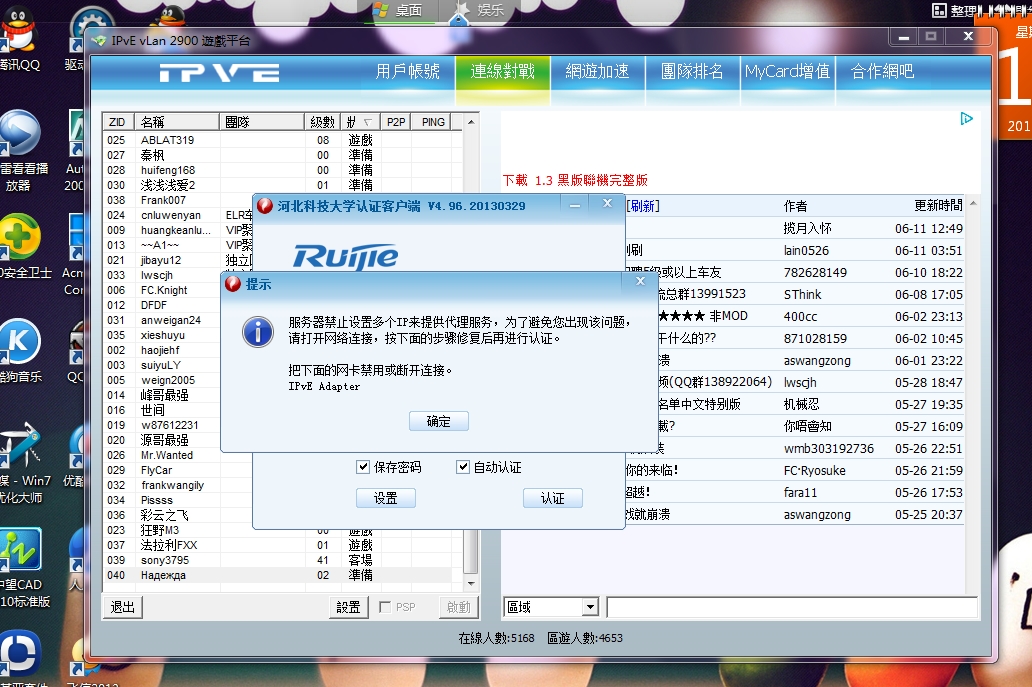This screenshot has height=687, width=1032.
Task: Select player ABLAT319 in the list
Action: click(283, 140)
